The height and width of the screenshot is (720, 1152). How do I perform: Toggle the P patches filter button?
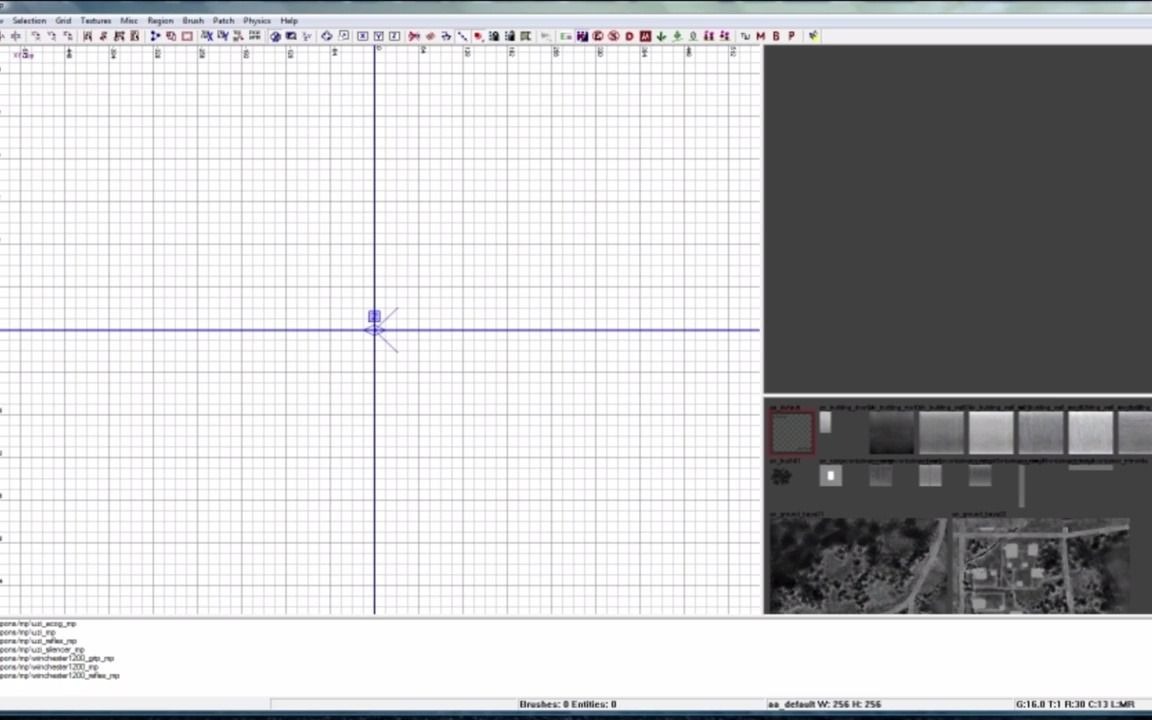[791, 36]
